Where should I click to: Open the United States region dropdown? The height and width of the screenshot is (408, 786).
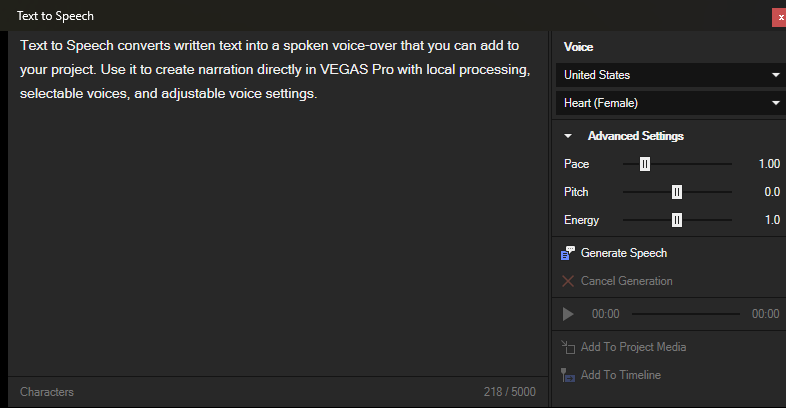[669, 75]
